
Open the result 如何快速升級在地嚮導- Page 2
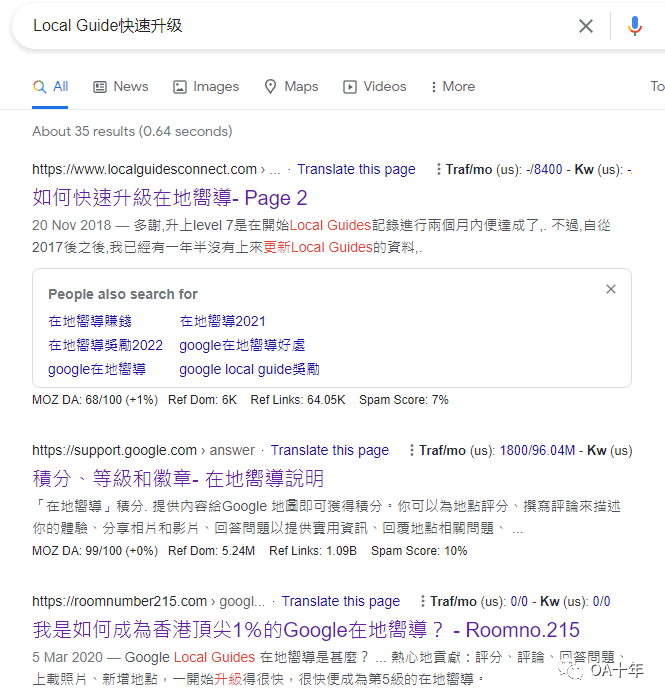[170, 198]
